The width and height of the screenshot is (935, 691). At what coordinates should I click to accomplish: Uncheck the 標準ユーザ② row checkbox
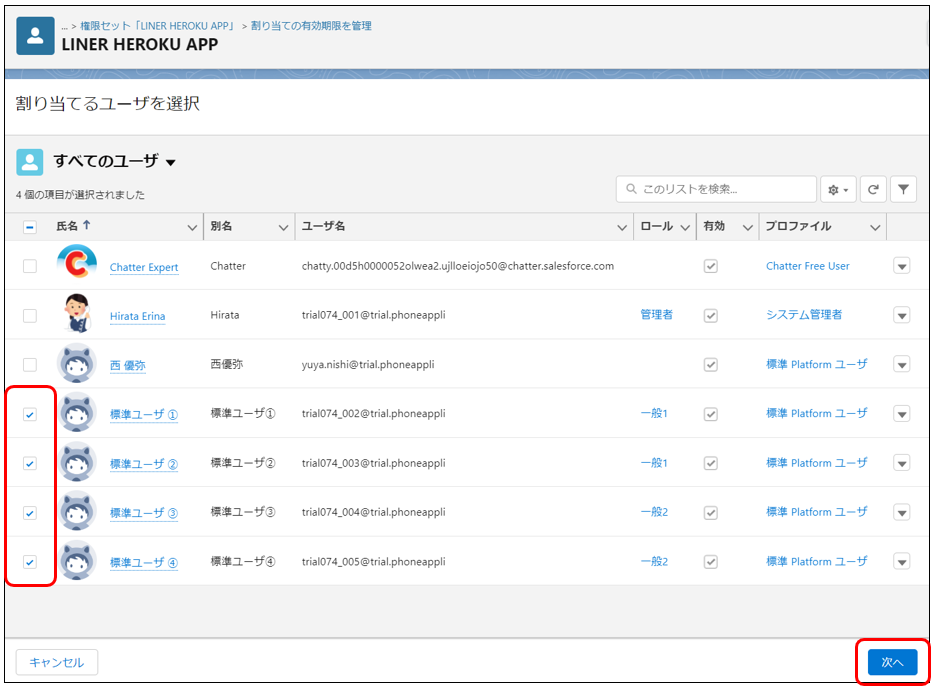tap(30, 463)
